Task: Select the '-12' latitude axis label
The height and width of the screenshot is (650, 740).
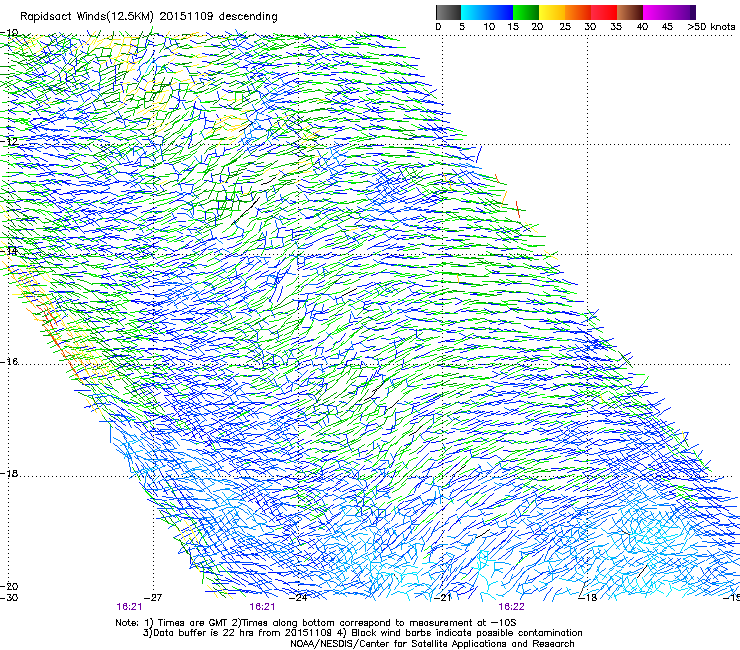Action: pos(9,141)
